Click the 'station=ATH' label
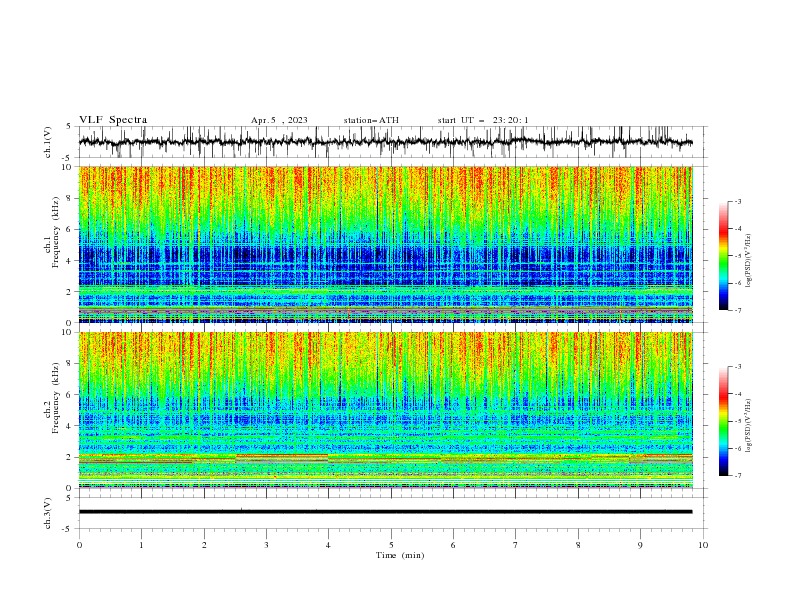The width and height of the screenshot is (792, 612). (x=371, y=120)
